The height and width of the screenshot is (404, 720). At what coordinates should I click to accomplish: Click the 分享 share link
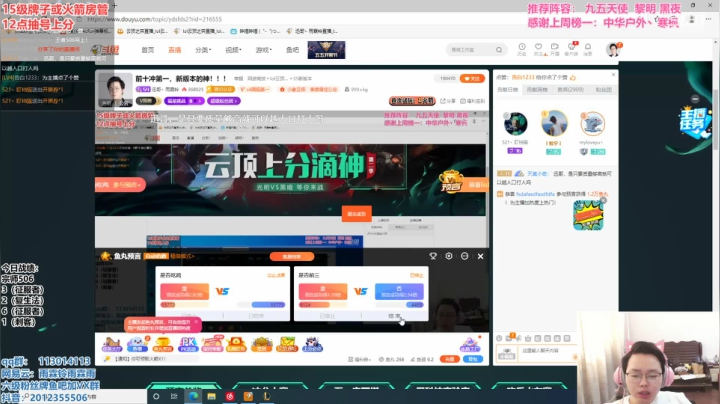point(448,101)
